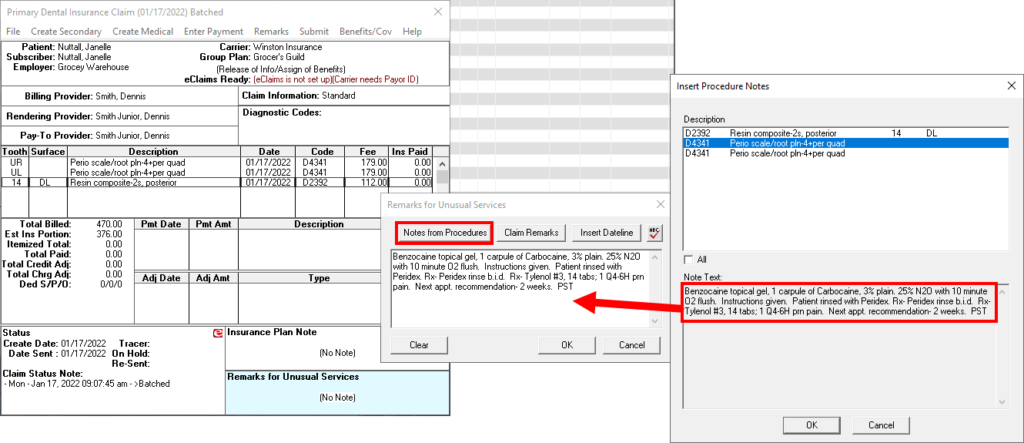
Task: Open the Enter Payment menu
Action: point(213,32)
